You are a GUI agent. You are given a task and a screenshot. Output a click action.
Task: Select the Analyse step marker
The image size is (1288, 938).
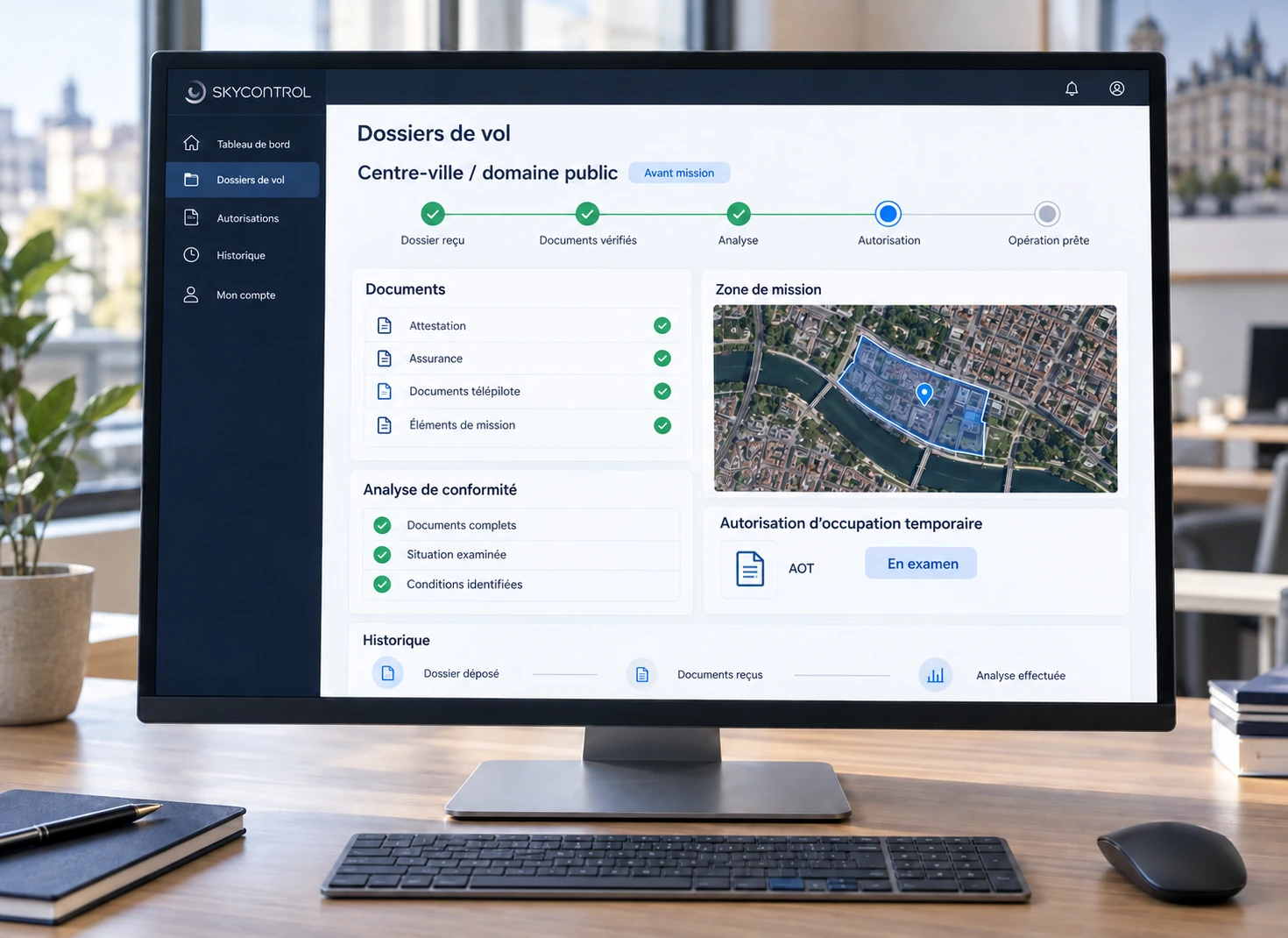739,214
